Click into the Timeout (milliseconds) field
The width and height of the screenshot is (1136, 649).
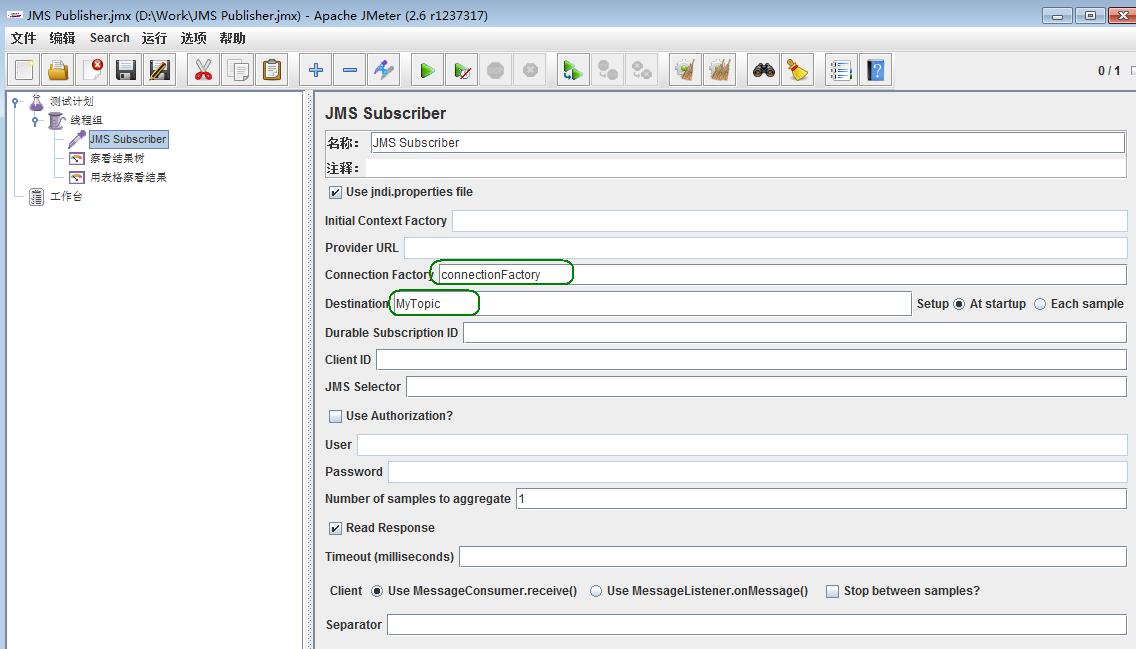[x=792, y=556]
